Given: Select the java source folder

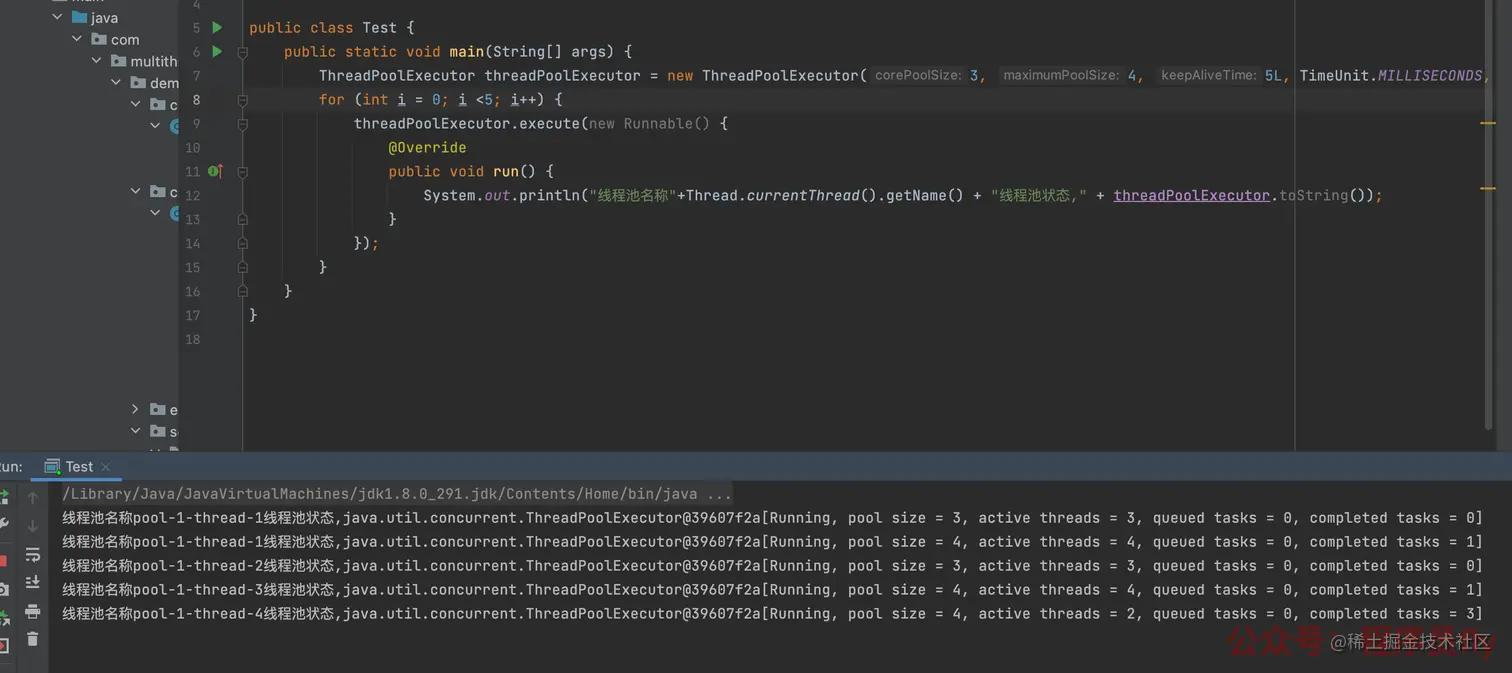Looking at the screenshot, I should (x=104, y=18).
